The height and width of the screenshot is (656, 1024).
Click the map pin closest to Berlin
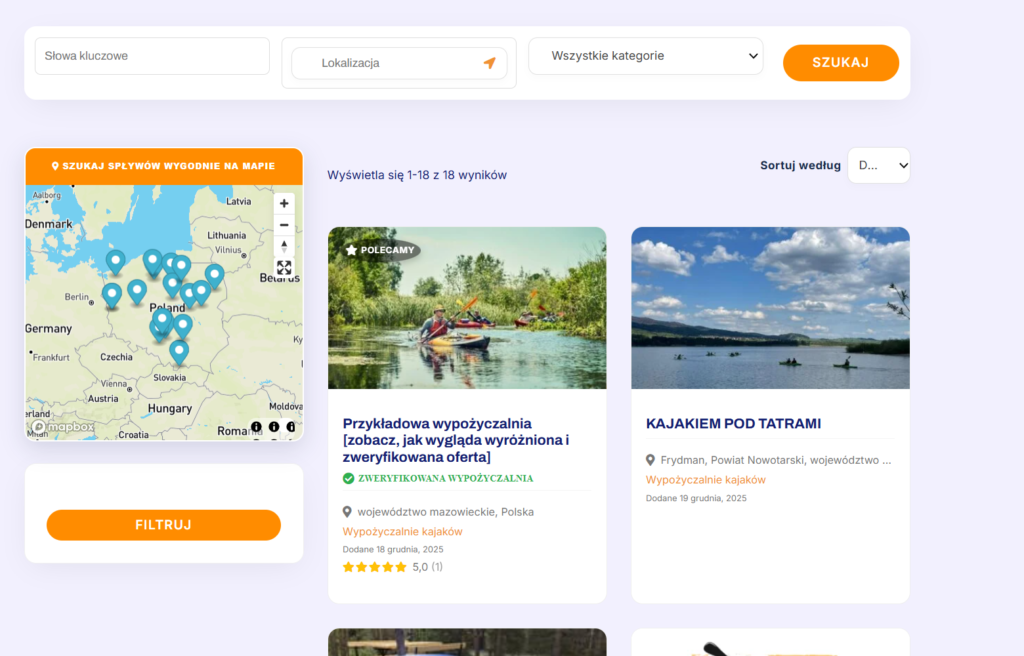coord(112,293)
